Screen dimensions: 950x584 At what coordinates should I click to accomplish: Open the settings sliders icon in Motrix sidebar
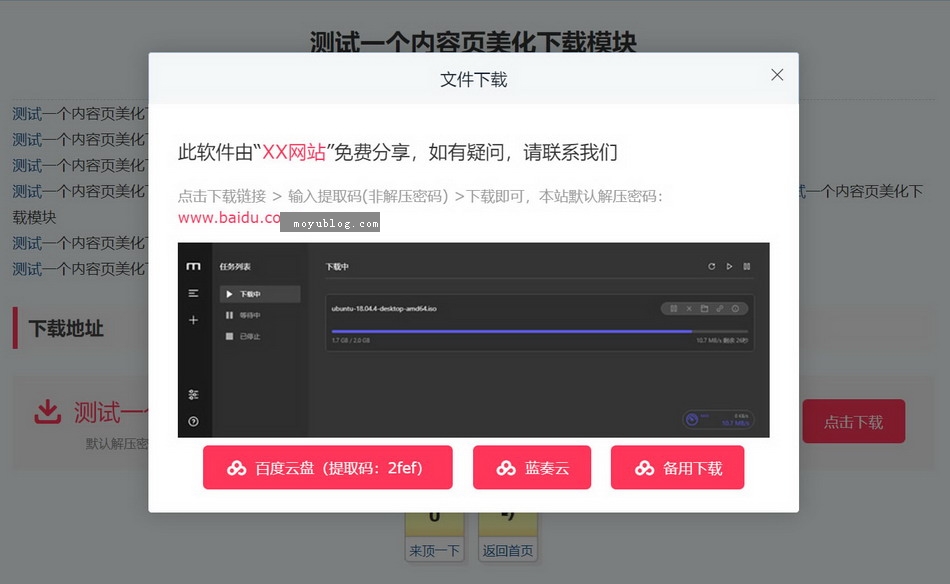(192, 393)
